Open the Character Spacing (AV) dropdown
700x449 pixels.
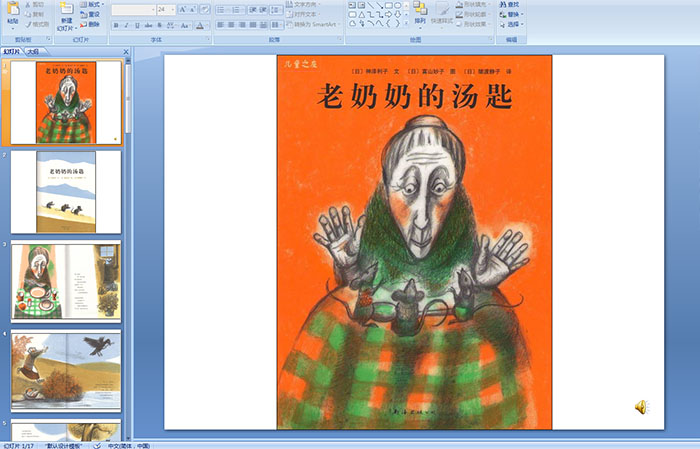172,25
